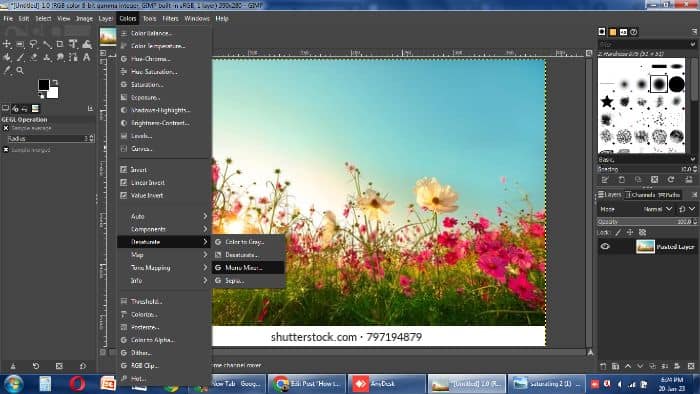Expand the Tone Mapping submenu
The width and height of the screenshot is (700, 394).
click(x=164, y=268)
